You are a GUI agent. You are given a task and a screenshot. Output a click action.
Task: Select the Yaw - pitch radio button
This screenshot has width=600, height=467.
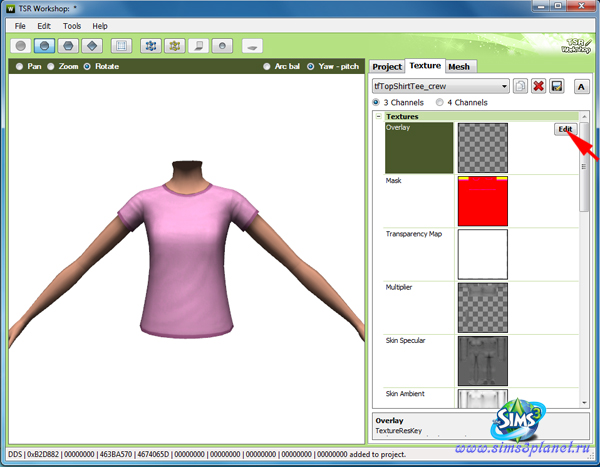pyautogui.click(x=311, y=67)
